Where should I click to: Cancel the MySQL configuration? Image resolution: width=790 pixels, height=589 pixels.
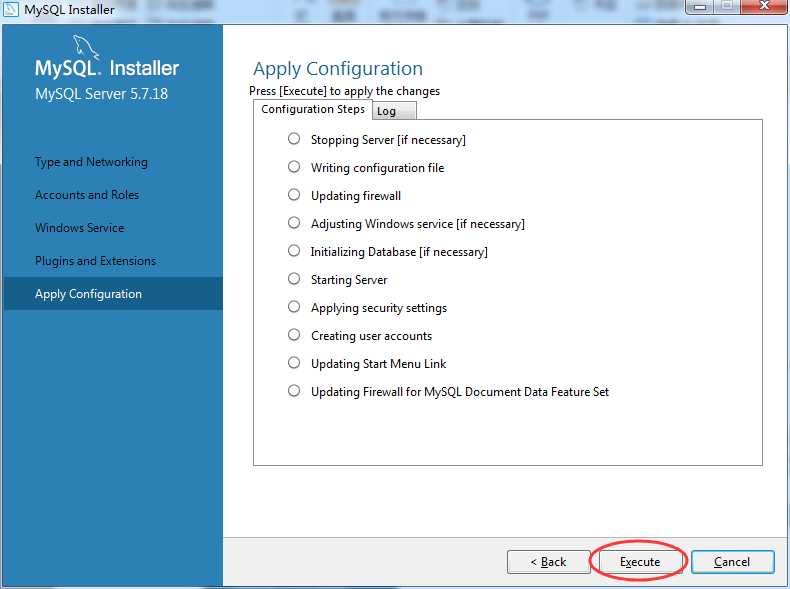coord(733,561)
